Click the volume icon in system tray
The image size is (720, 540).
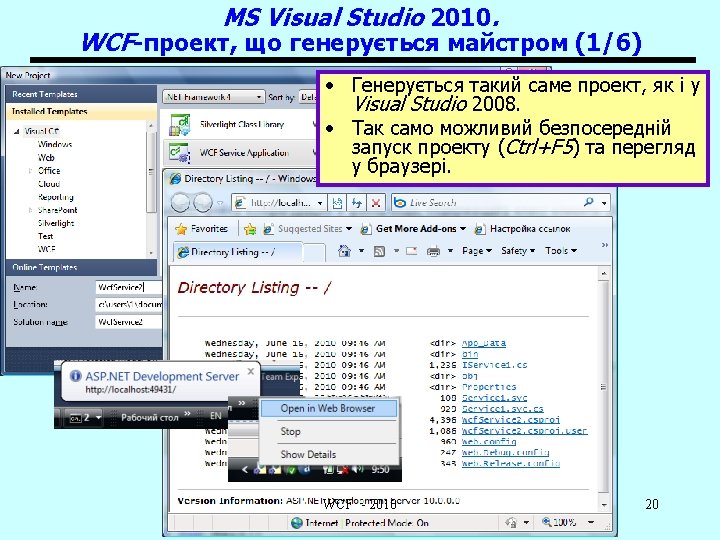(x=359, y=469)
